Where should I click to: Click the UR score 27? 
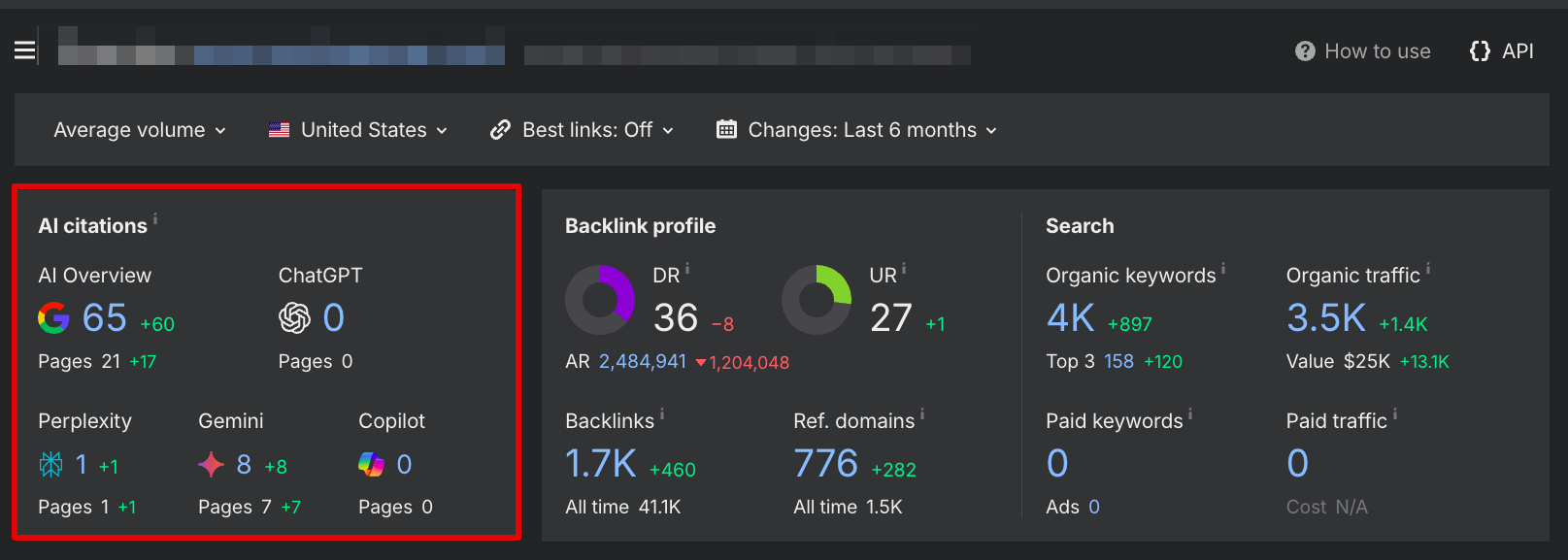pyautogui.click(x=891, y=317)
